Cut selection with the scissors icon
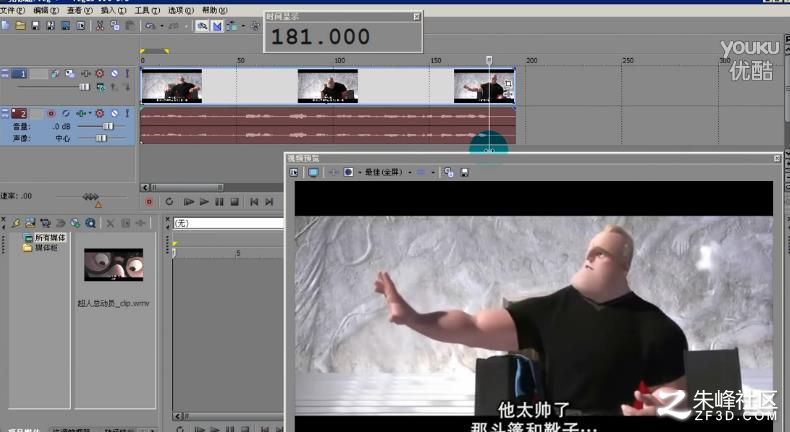790x432 pixels. tap(100, 25)
